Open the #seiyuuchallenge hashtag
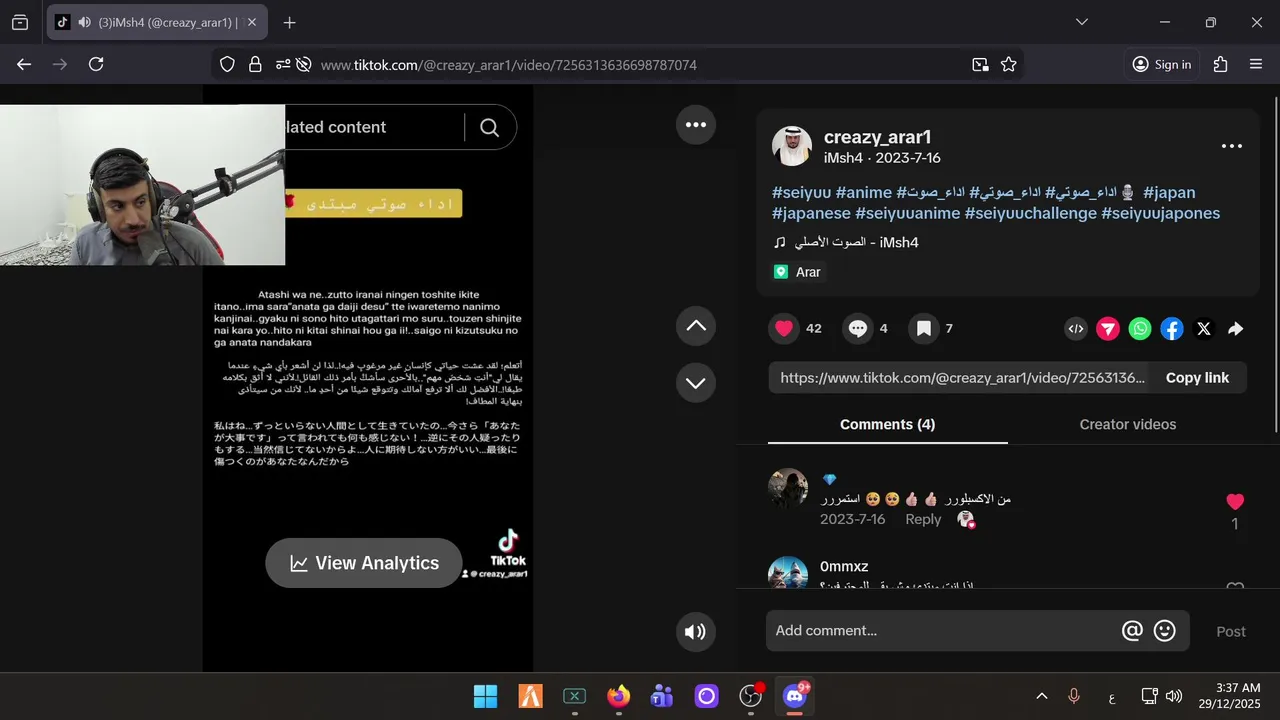The height and width of the screenshot is (720, 1280). click(x=1031, y=213)
